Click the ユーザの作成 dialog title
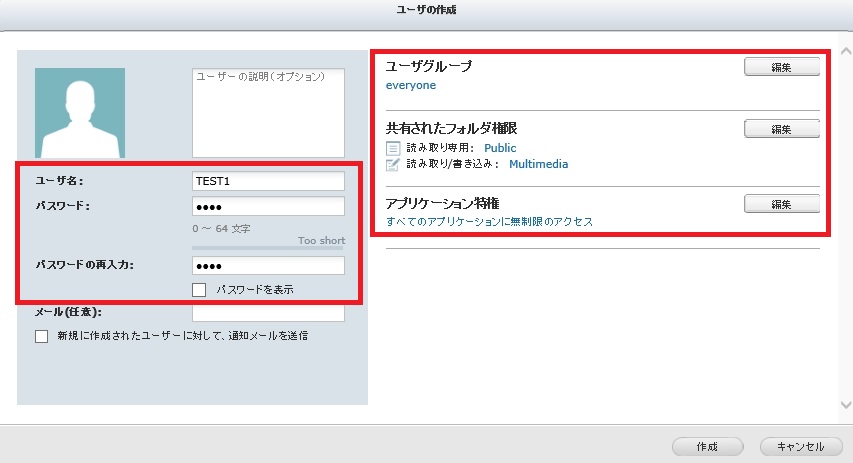The height and width of the screenshot is (463, 853). tap(426, 10)
